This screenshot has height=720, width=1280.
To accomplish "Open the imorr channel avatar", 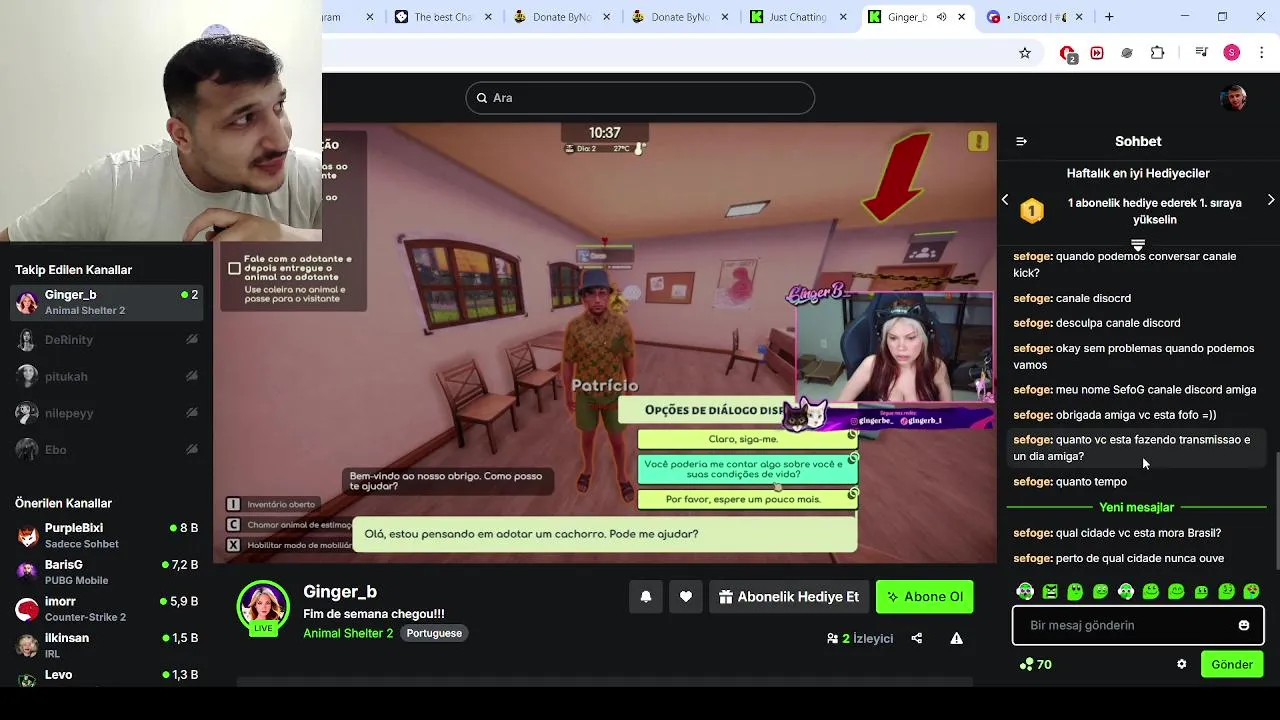I will pyautogui.click(x=28, y=609).
